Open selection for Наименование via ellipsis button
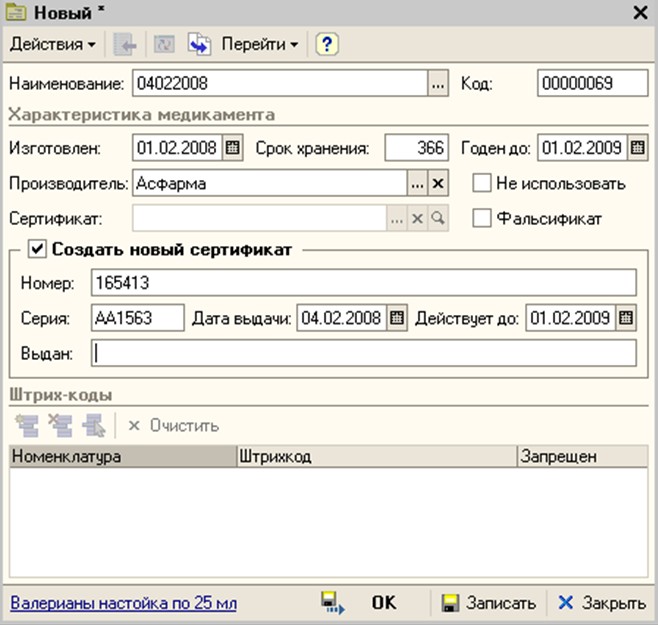The height and width of the screenshot is (625, 658). point(438,85)
